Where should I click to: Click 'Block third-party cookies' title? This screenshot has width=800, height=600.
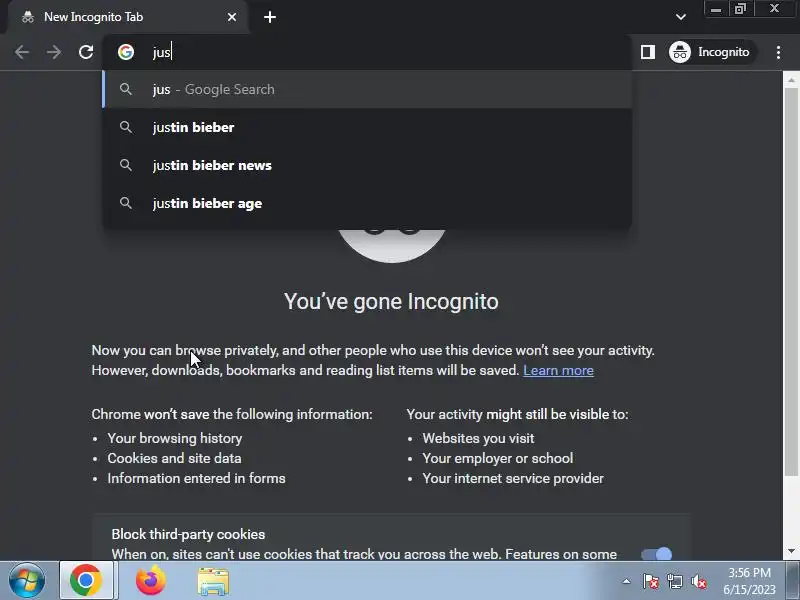pos(188,534)
